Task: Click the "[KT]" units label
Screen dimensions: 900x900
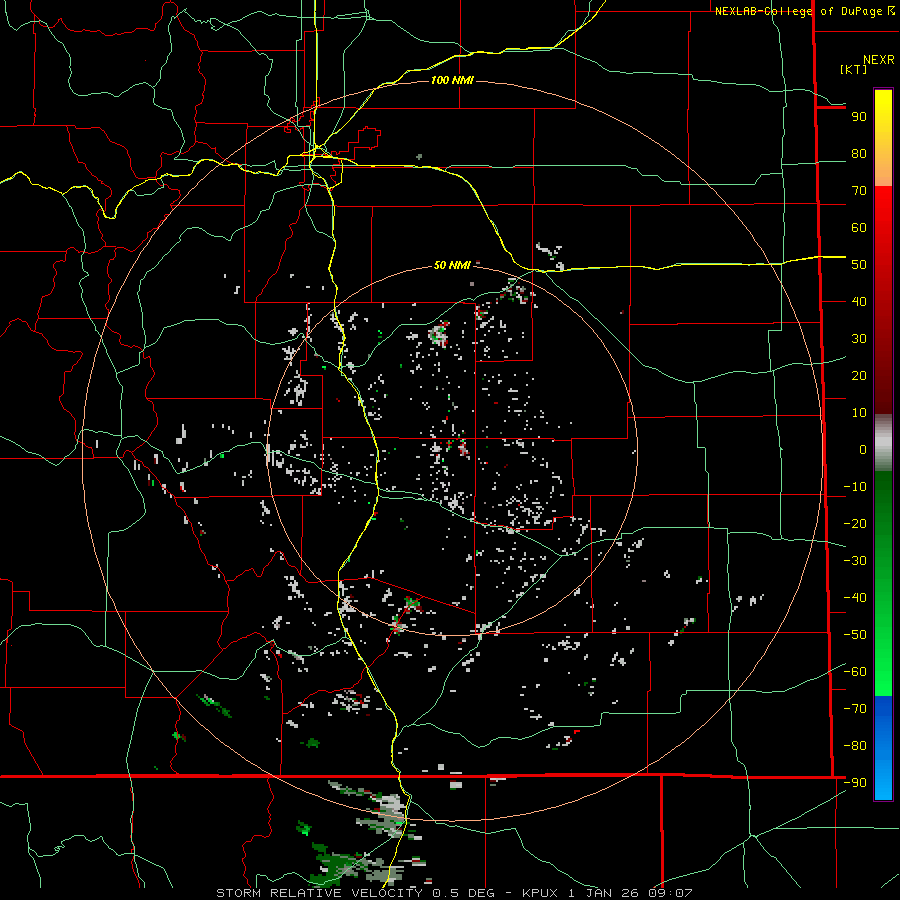Action: click(x=853, y=69)
